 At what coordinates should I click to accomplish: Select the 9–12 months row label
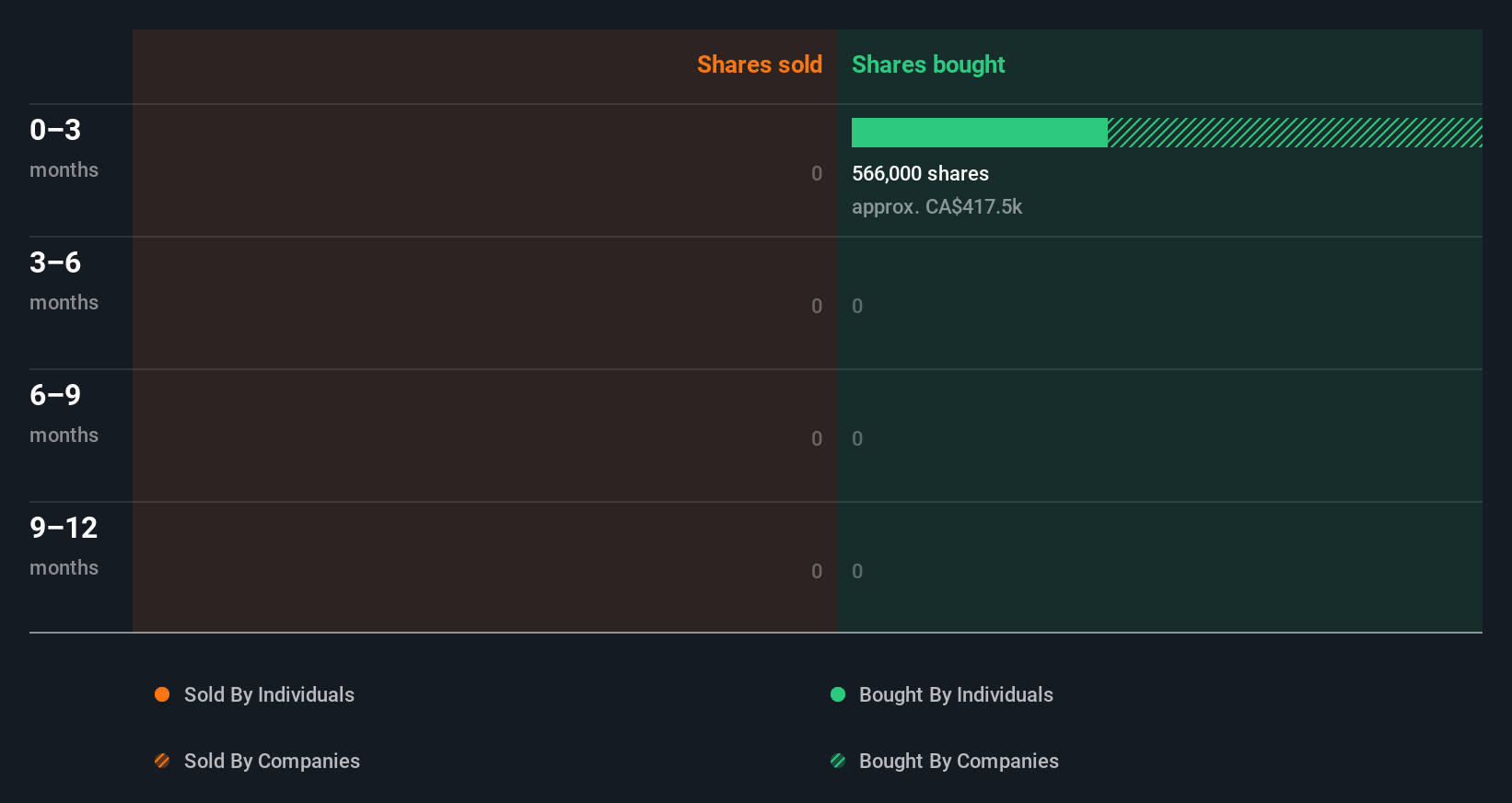click(x=64, y=545)
